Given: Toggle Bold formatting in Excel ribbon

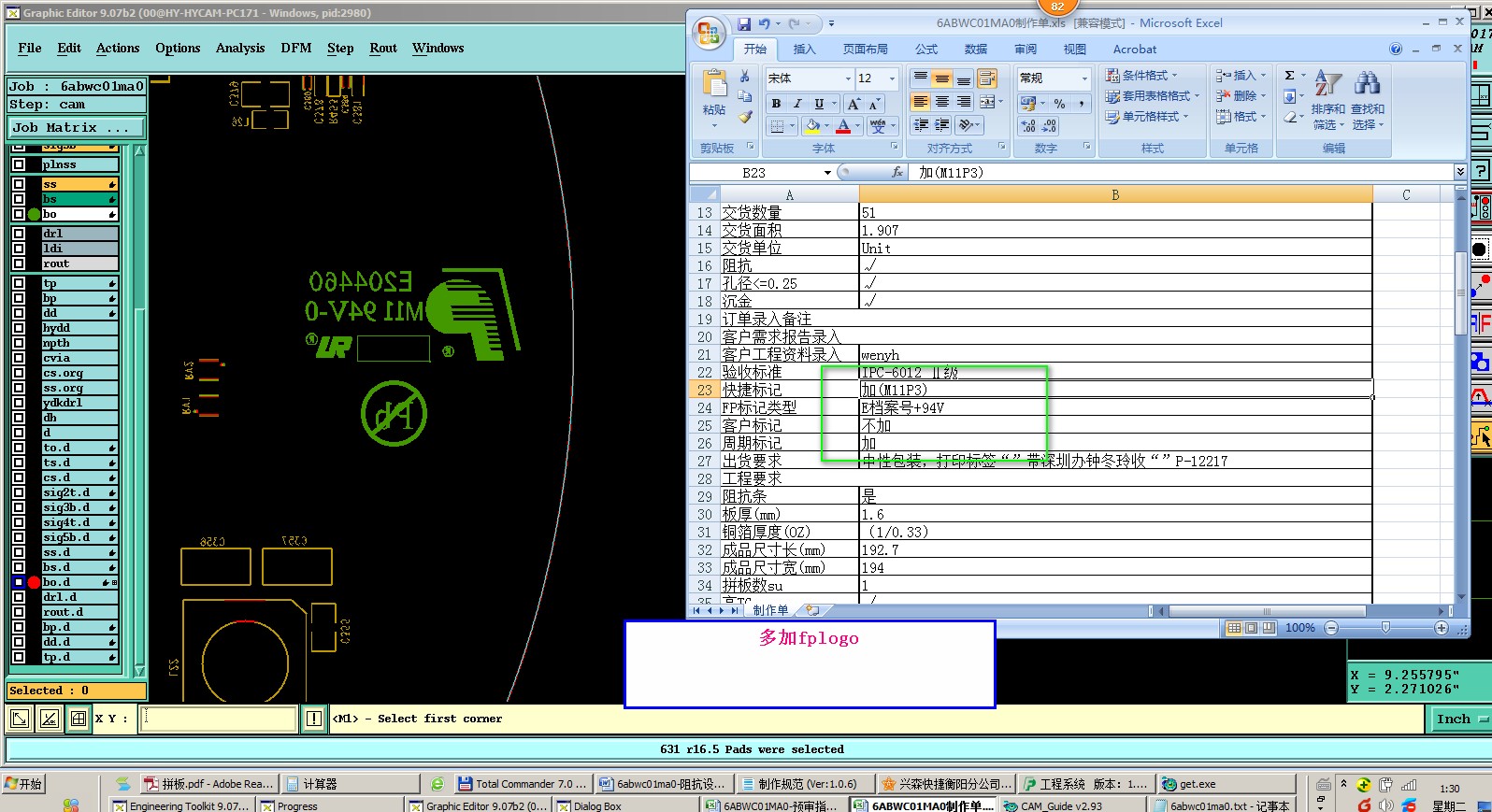Looking at the screenshot, I should pyautogui.click(x=776, y=104).
